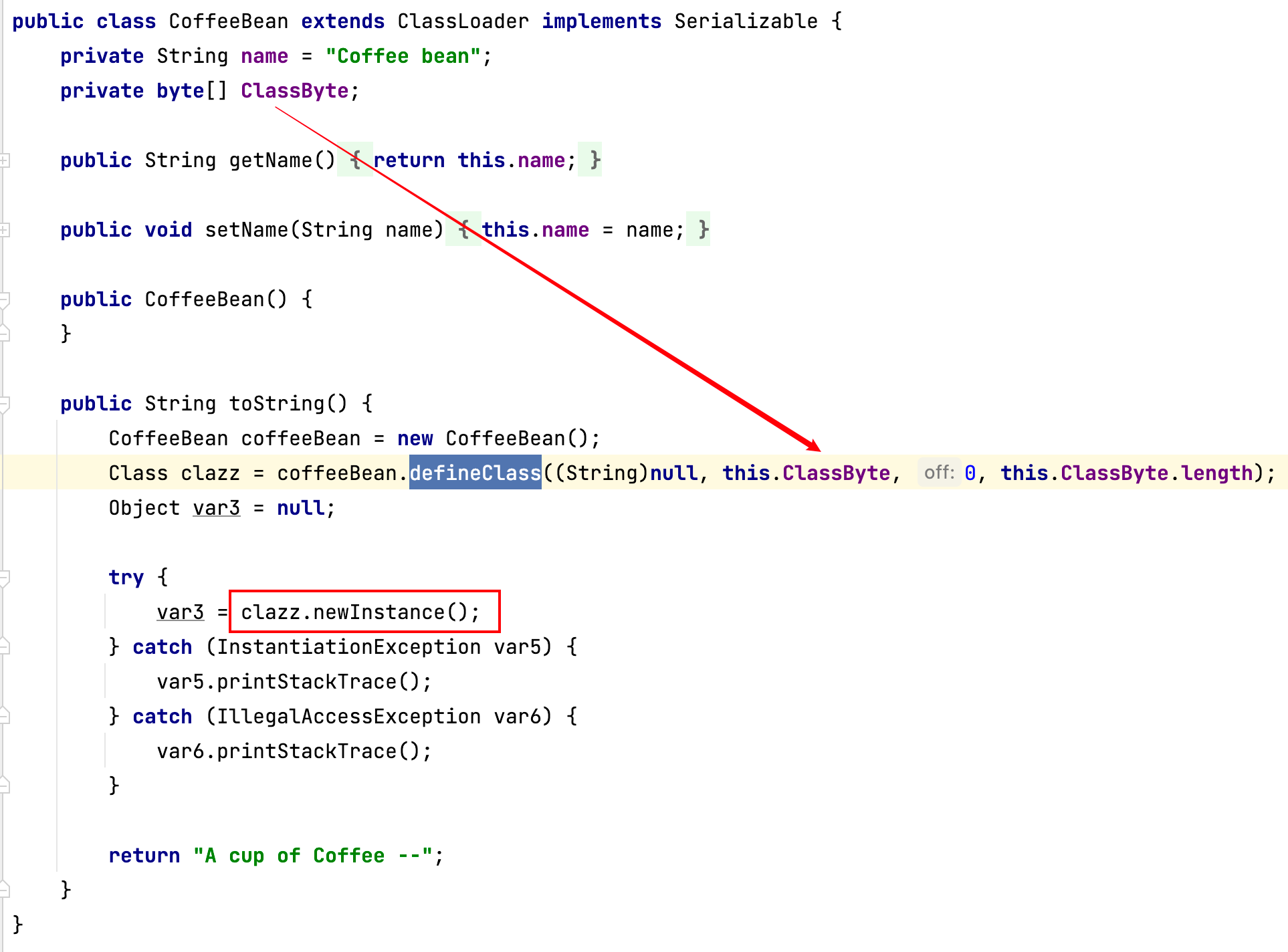Image resolution: width=1288 pixels, height=952 pixels.
Task: Click the var6.printStackTrace() statement
Action: click(x=295, y=751)
